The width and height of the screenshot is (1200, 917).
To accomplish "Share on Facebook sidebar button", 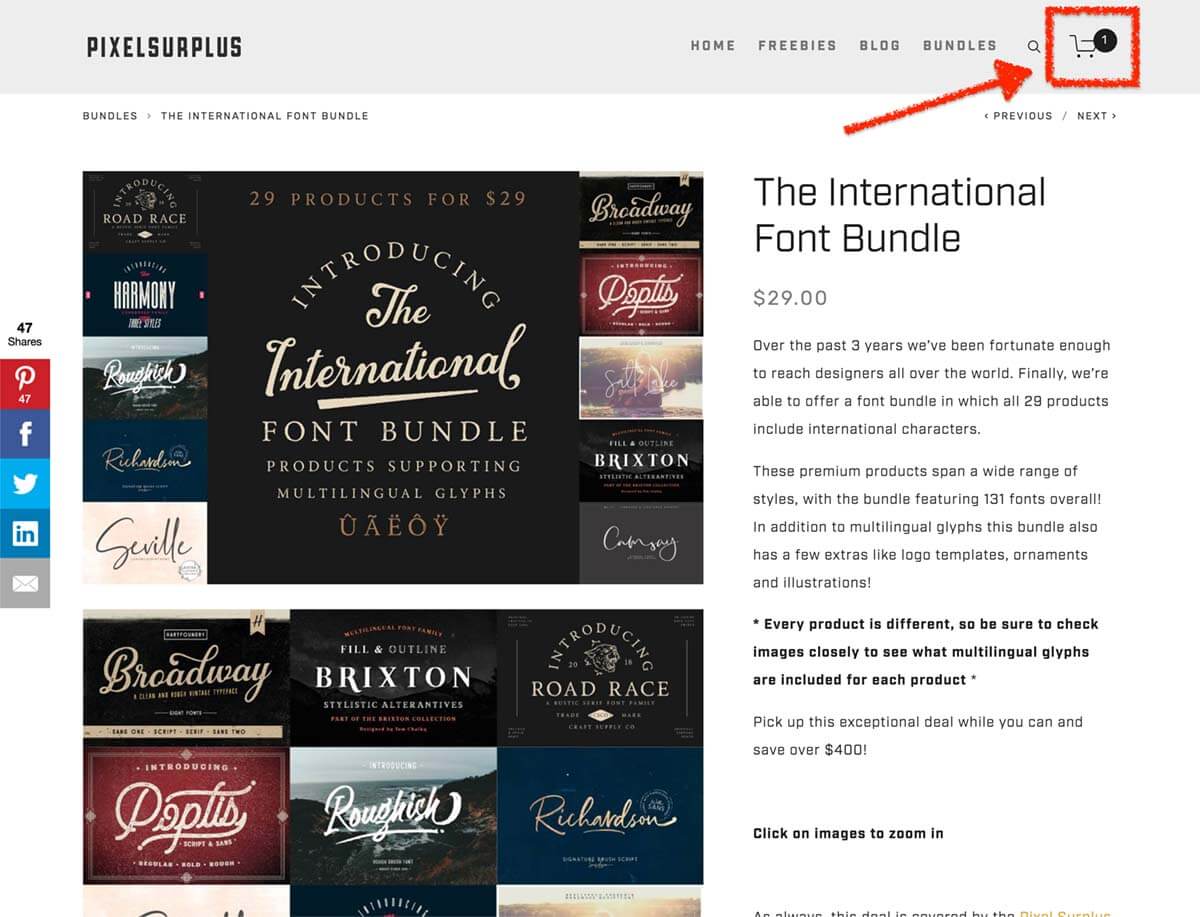I will click(x=25, y=434).
